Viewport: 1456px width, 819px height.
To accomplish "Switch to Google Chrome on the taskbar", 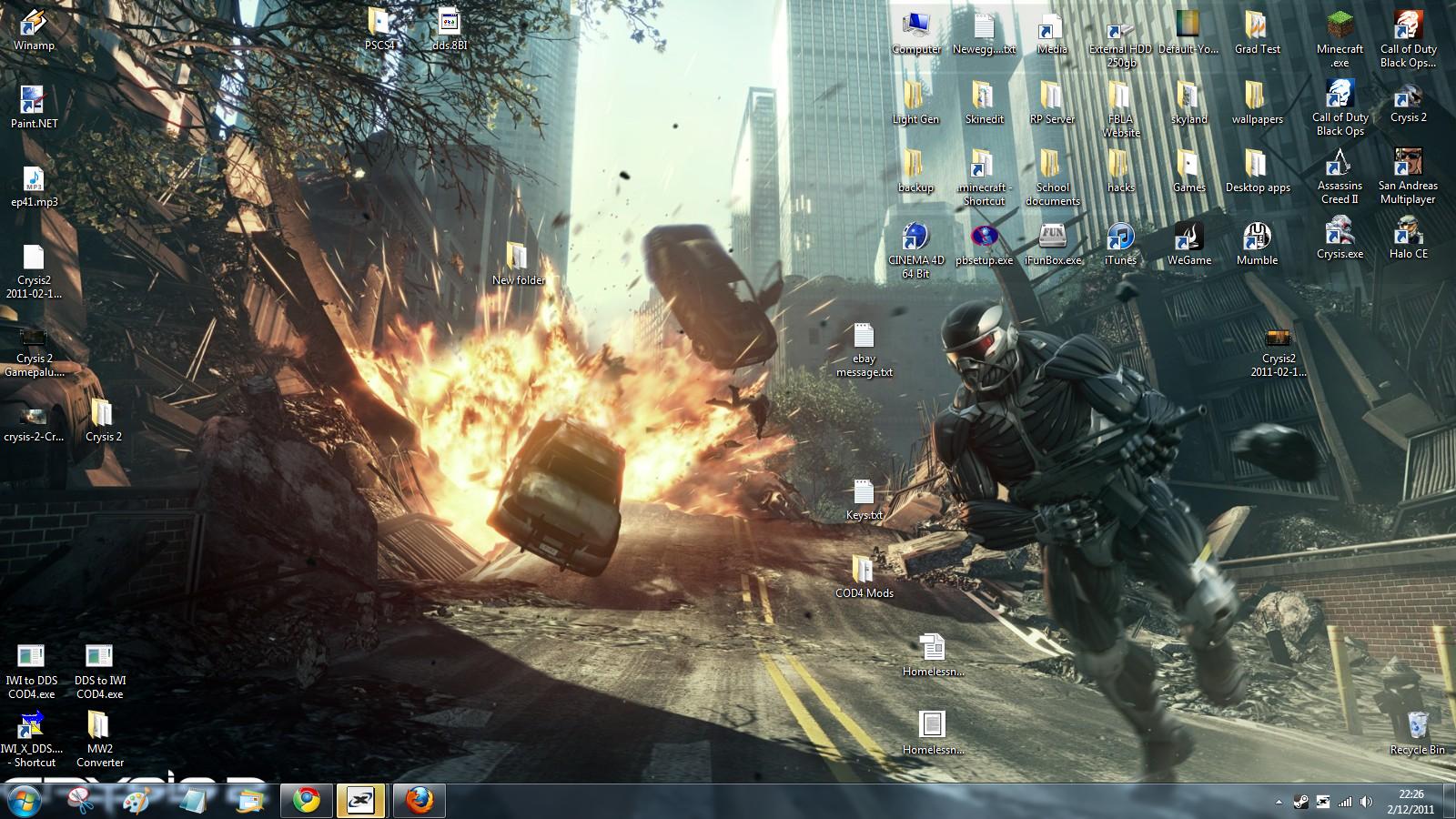I will 307,801.
